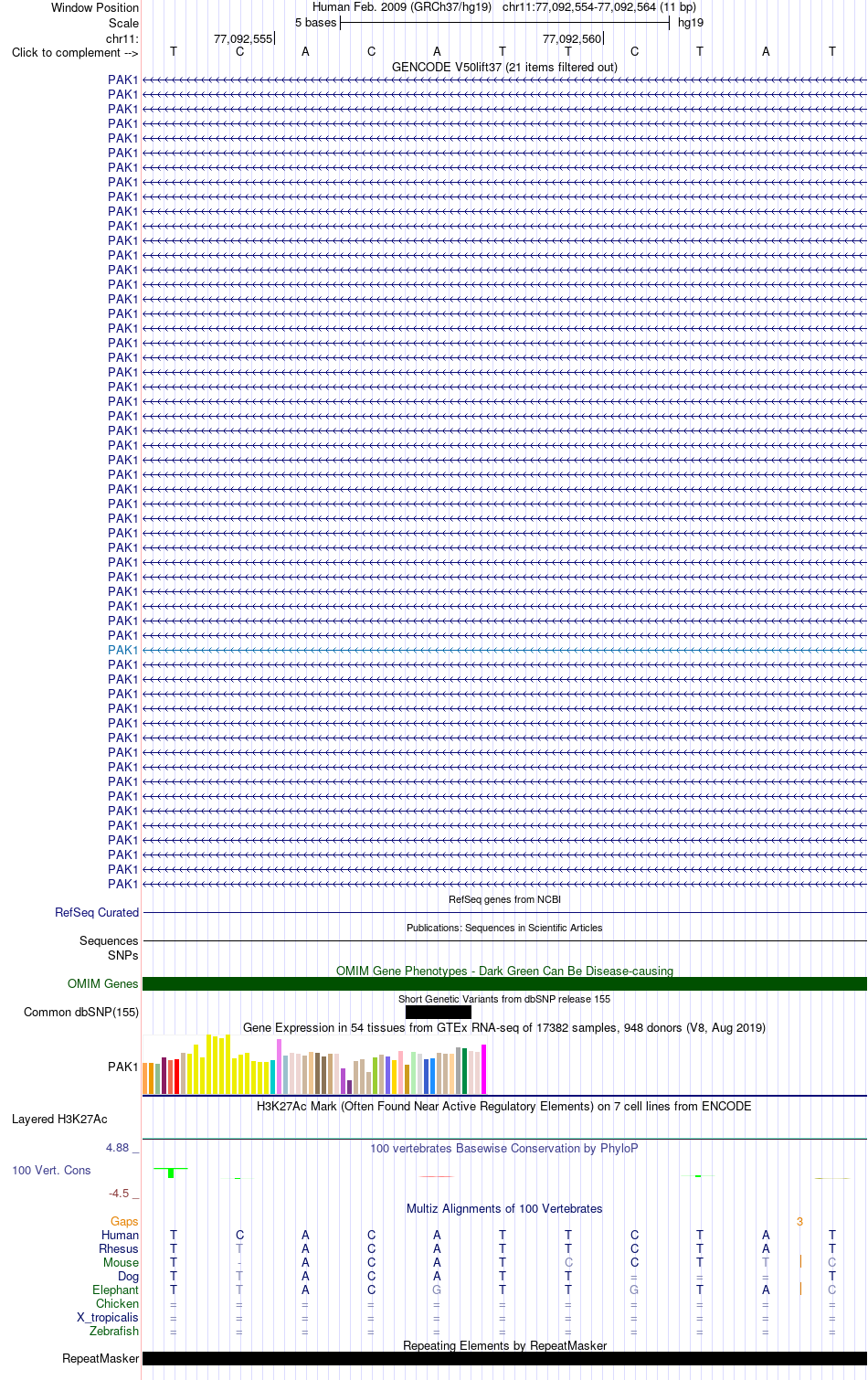Click the Layered H3K27Ac track label
The width and height of the screenshot is (868, 1380).
[x=59, y=1119]
